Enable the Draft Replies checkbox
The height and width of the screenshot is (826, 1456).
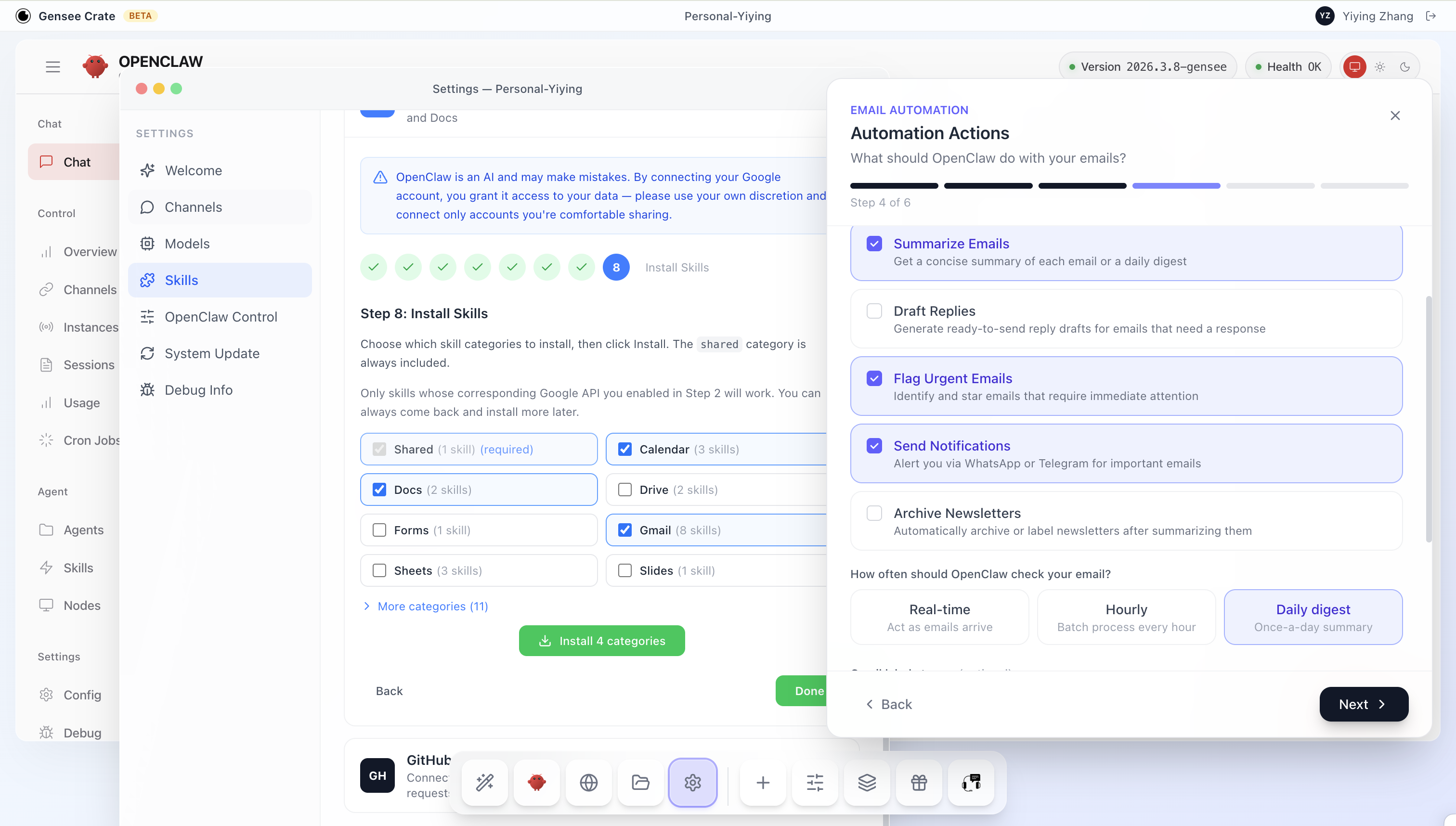coord(874,311)
